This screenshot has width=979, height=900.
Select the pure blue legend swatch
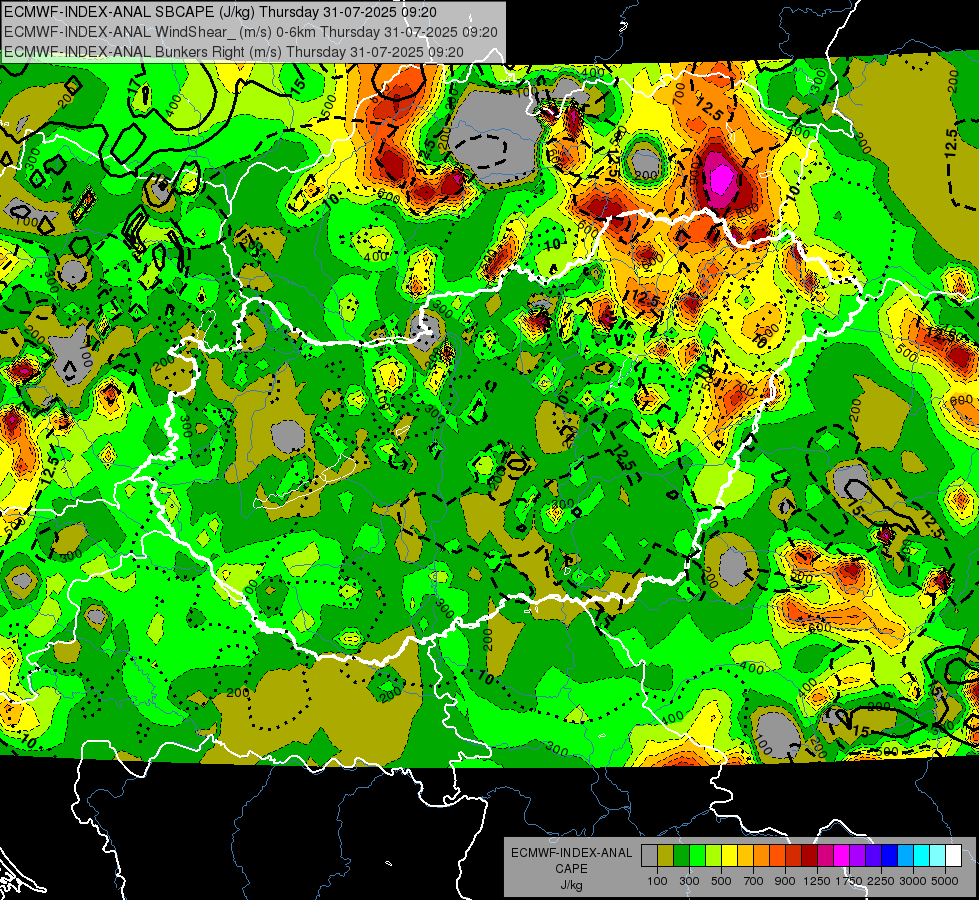click(890, 856)
